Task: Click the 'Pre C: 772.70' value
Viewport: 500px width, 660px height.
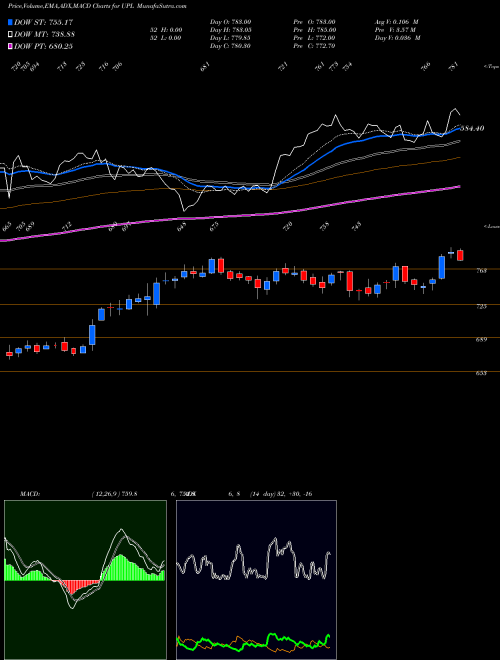Action: (x=314, y=46)
